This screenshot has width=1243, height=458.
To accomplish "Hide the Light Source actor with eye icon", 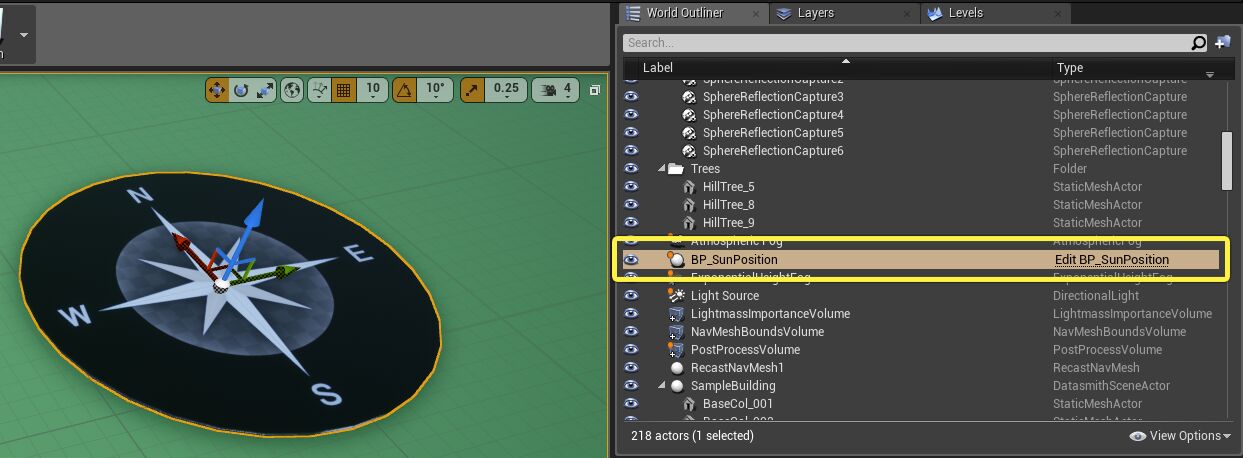I will 631,296.
